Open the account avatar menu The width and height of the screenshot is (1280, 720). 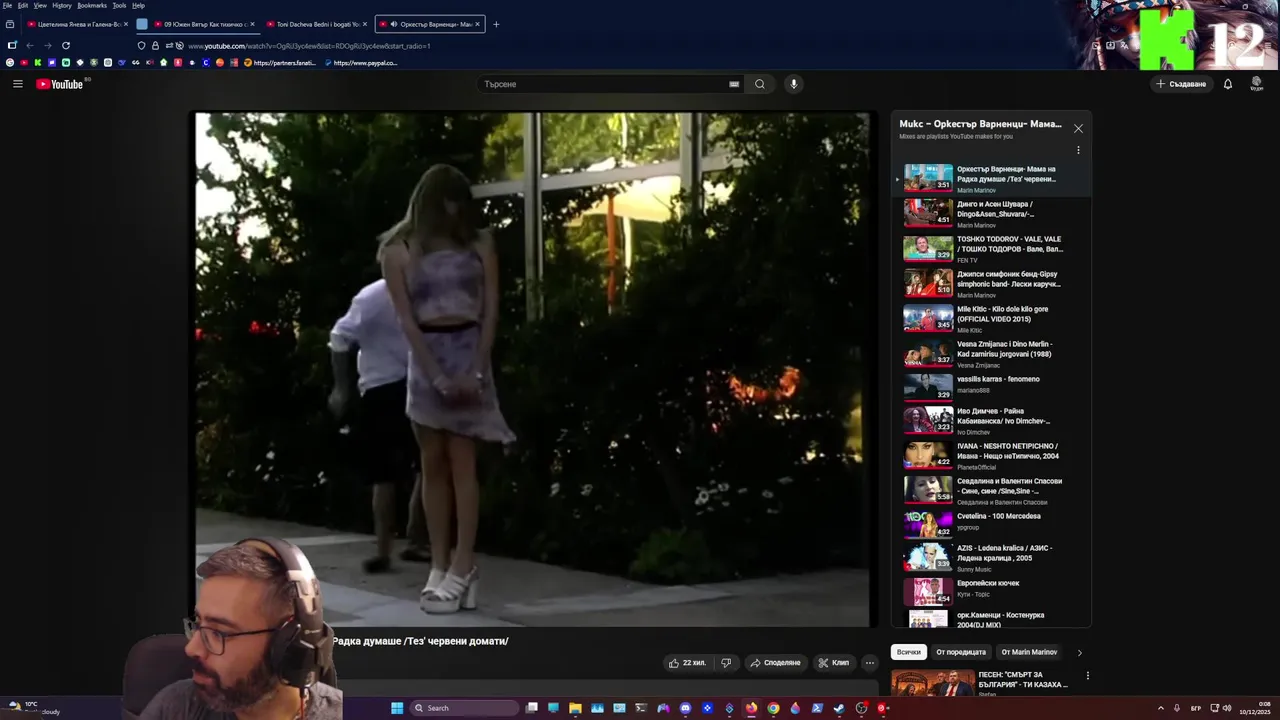[x=1257, y=84]
